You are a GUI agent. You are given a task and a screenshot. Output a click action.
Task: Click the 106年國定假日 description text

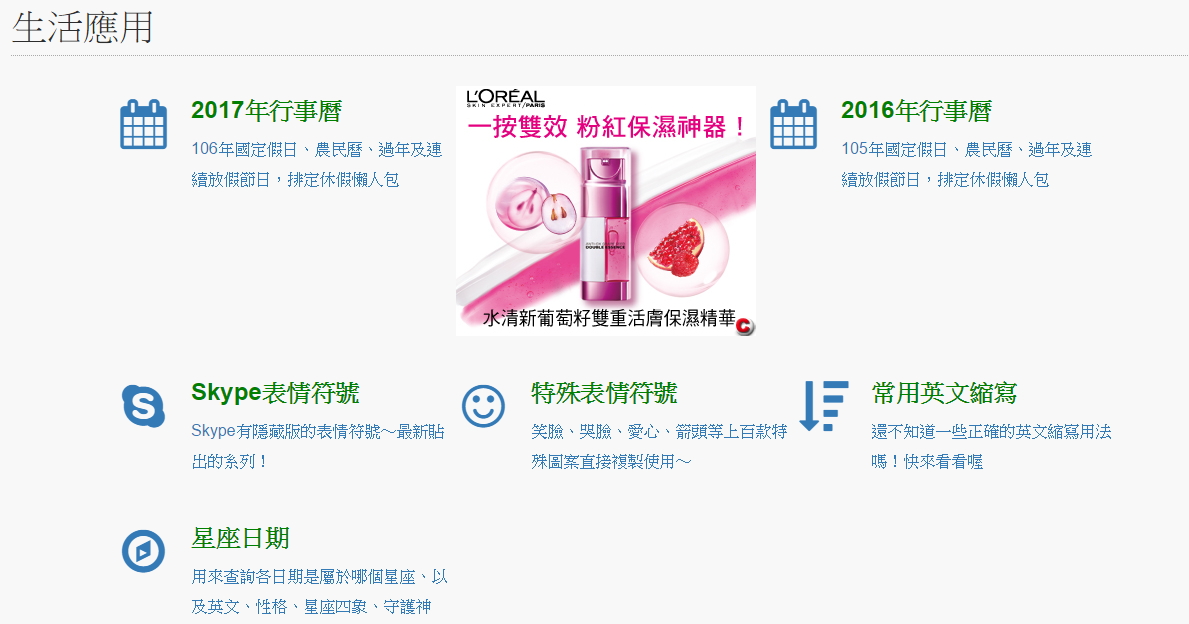click(316, 165)
